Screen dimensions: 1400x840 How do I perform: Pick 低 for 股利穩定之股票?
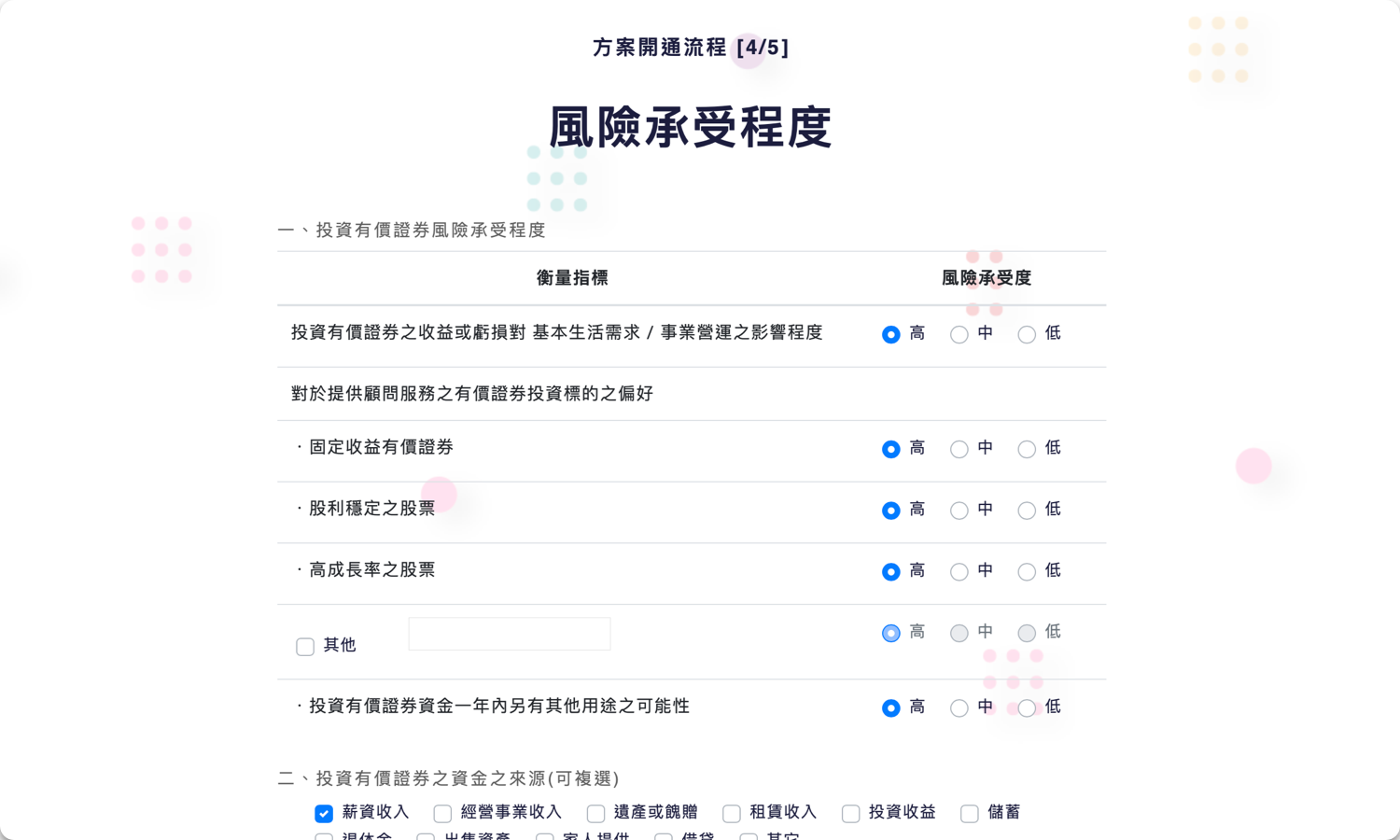(1027, 511)
